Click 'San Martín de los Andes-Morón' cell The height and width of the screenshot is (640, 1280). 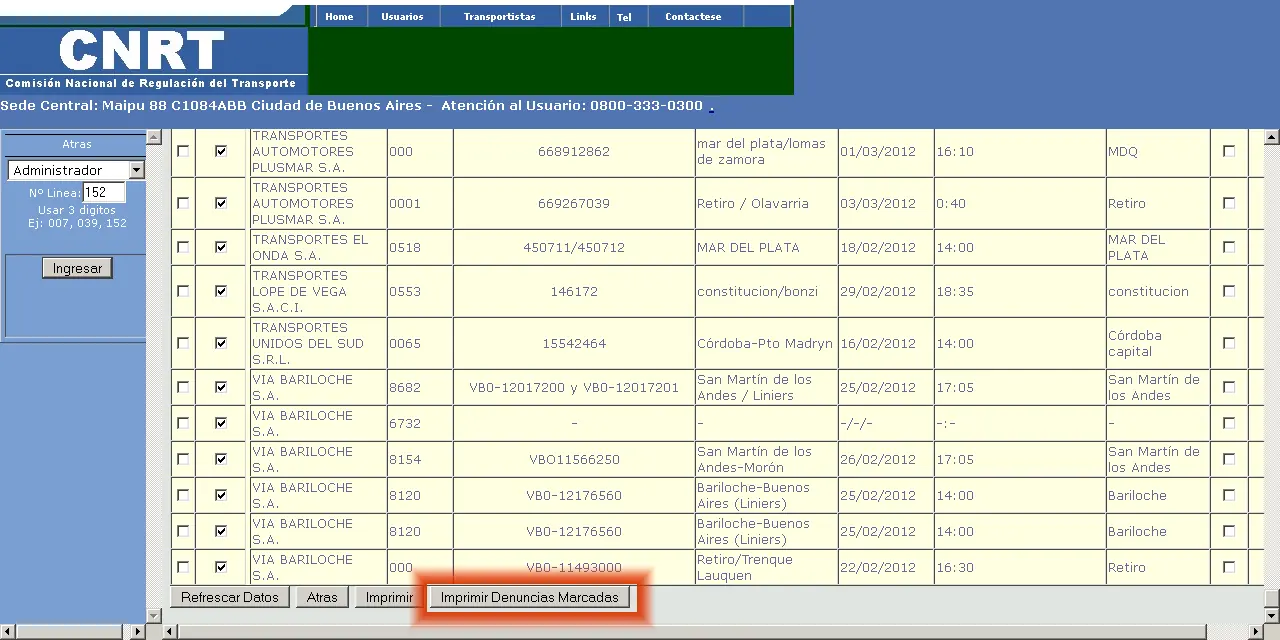(x=766, y=459)
